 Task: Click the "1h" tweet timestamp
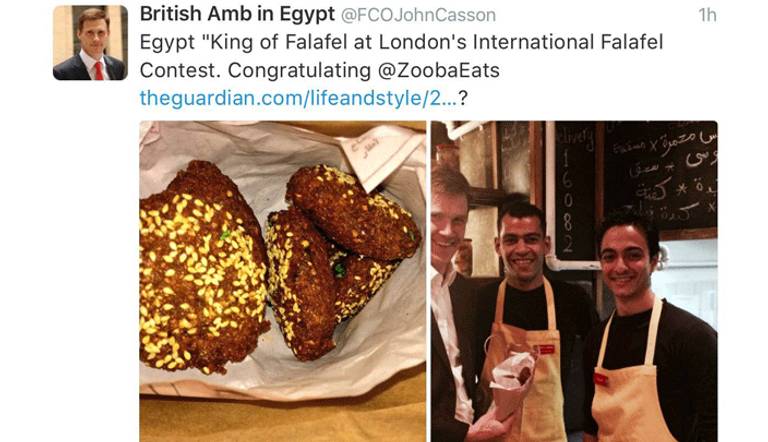(707, 15)
